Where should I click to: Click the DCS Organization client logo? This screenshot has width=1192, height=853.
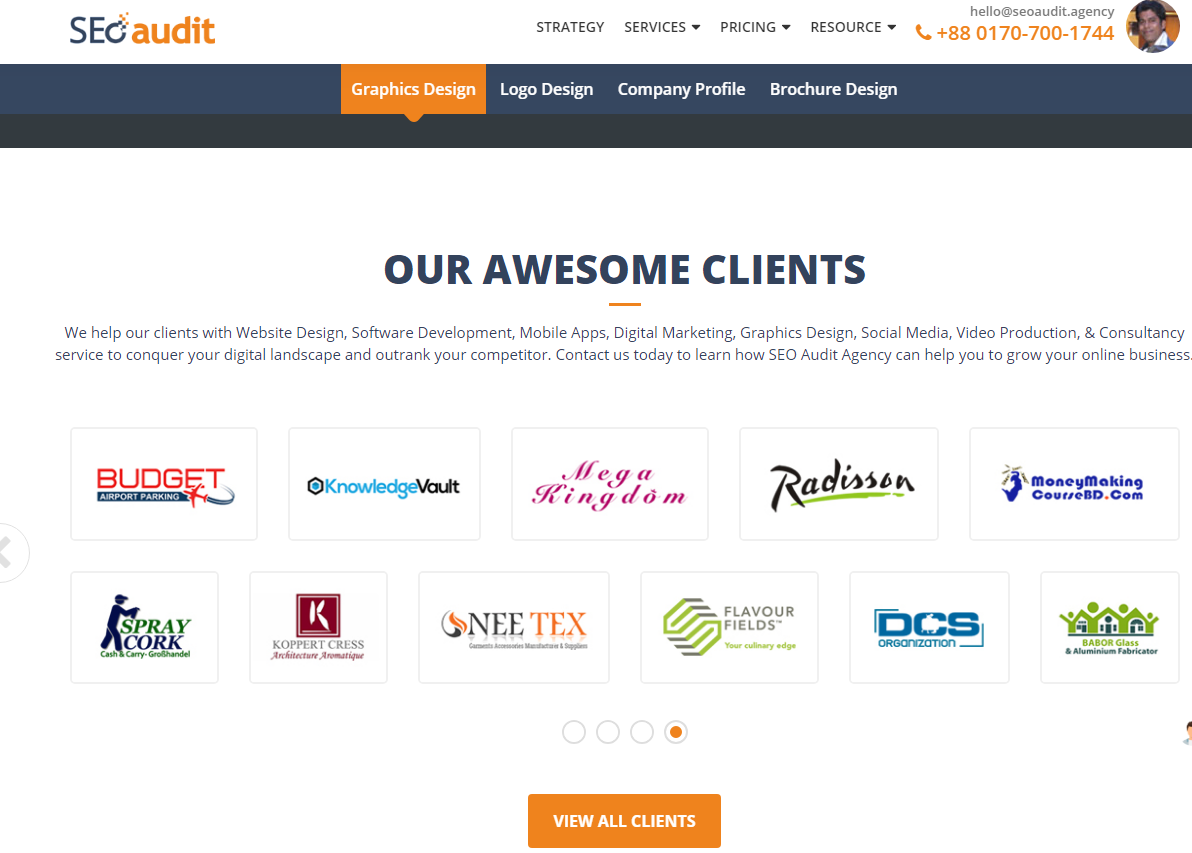coord(929,627)
